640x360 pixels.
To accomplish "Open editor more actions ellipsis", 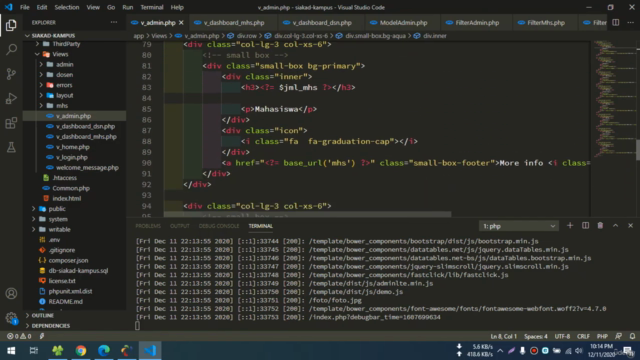I will point(631,22).
